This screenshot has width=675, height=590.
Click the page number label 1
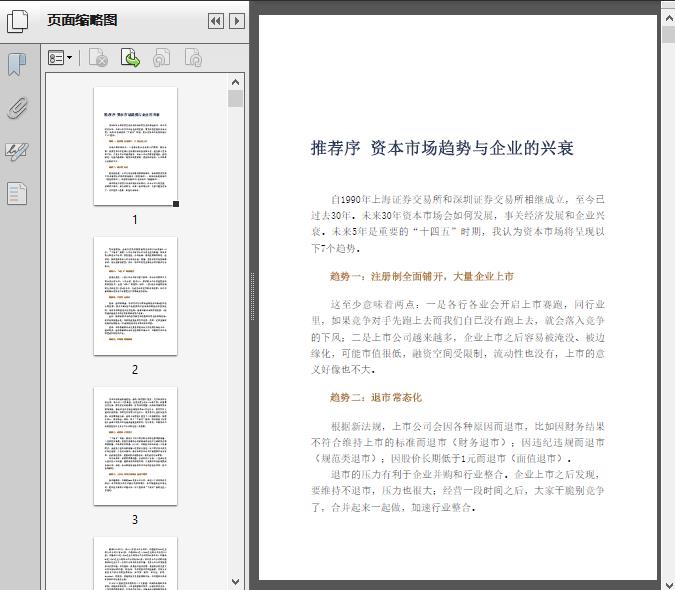point(135,219)
